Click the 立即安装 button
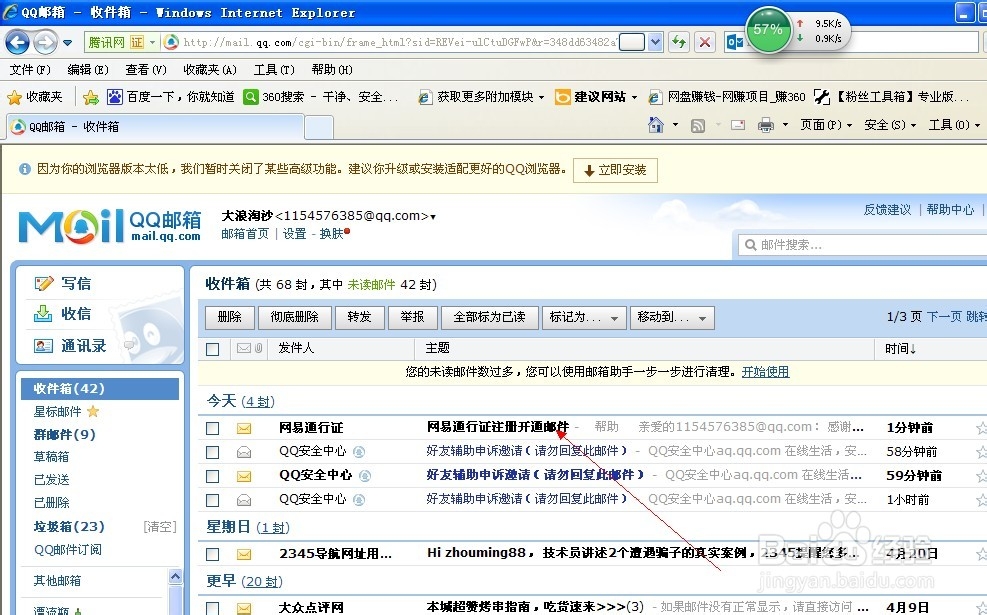 [615, 170]
